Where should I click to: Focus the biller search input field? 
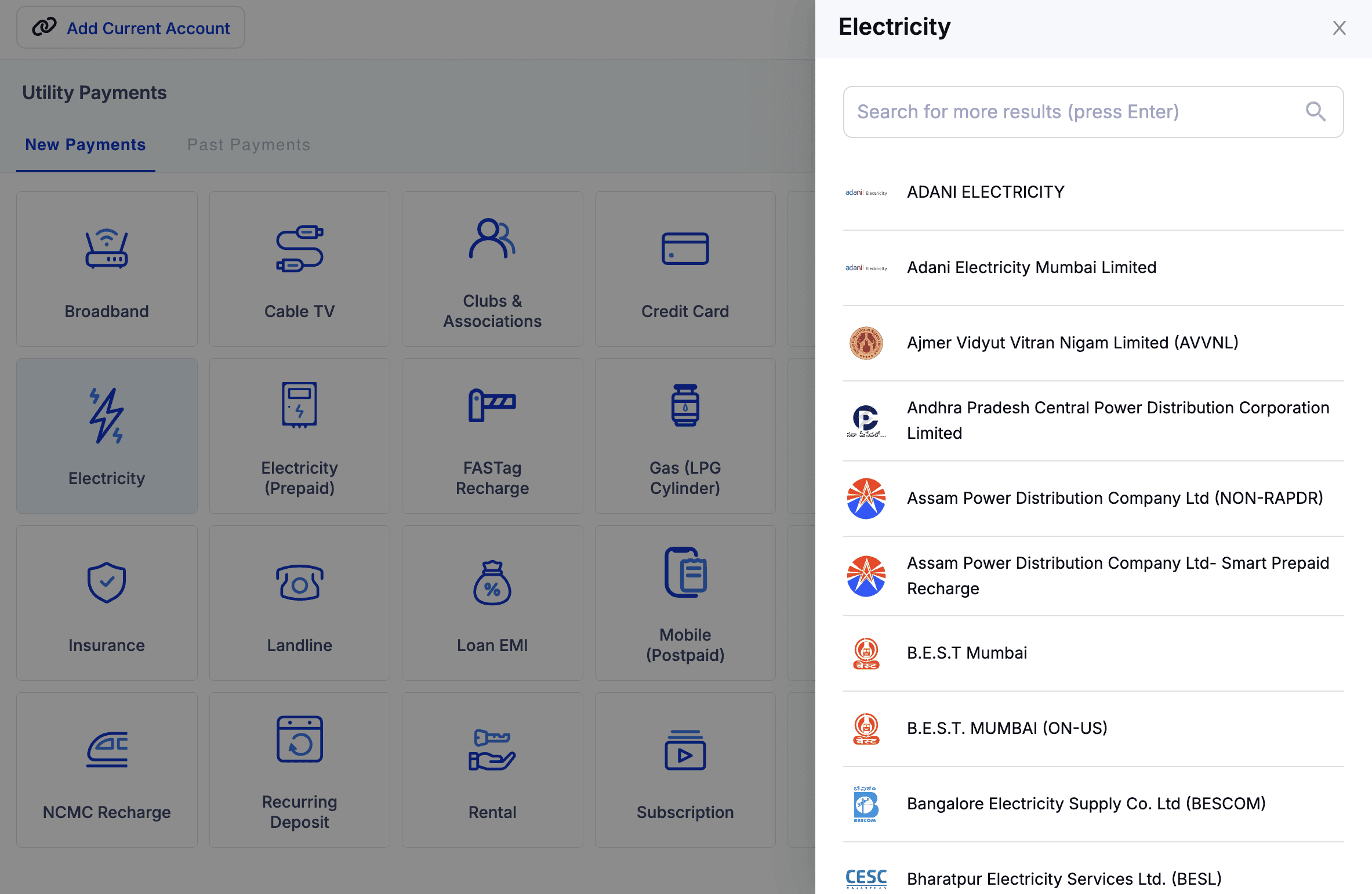(1073, 111)
